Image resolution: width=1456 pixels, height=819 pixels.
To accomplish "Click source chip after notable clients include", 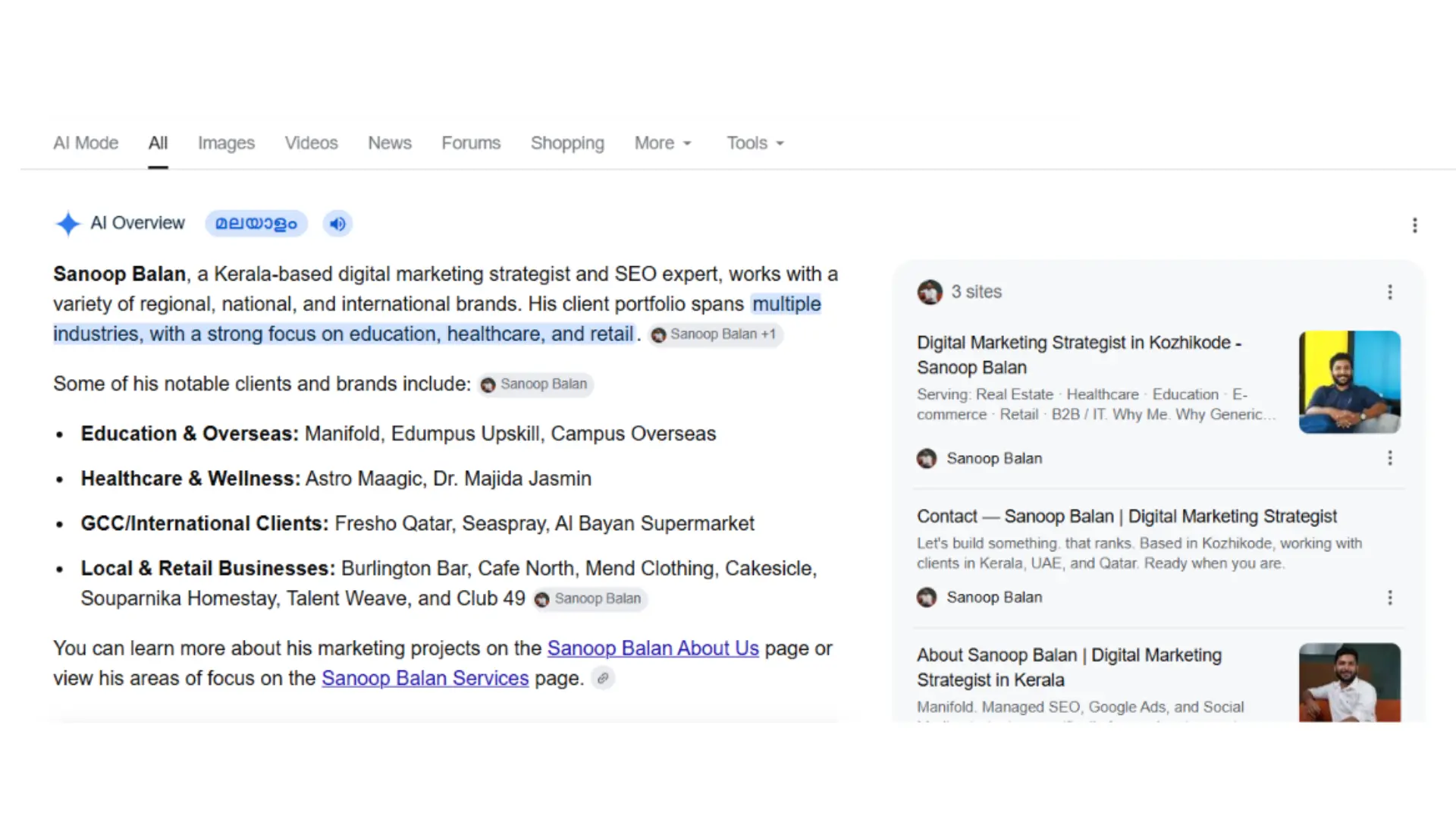I will (535, 384).
